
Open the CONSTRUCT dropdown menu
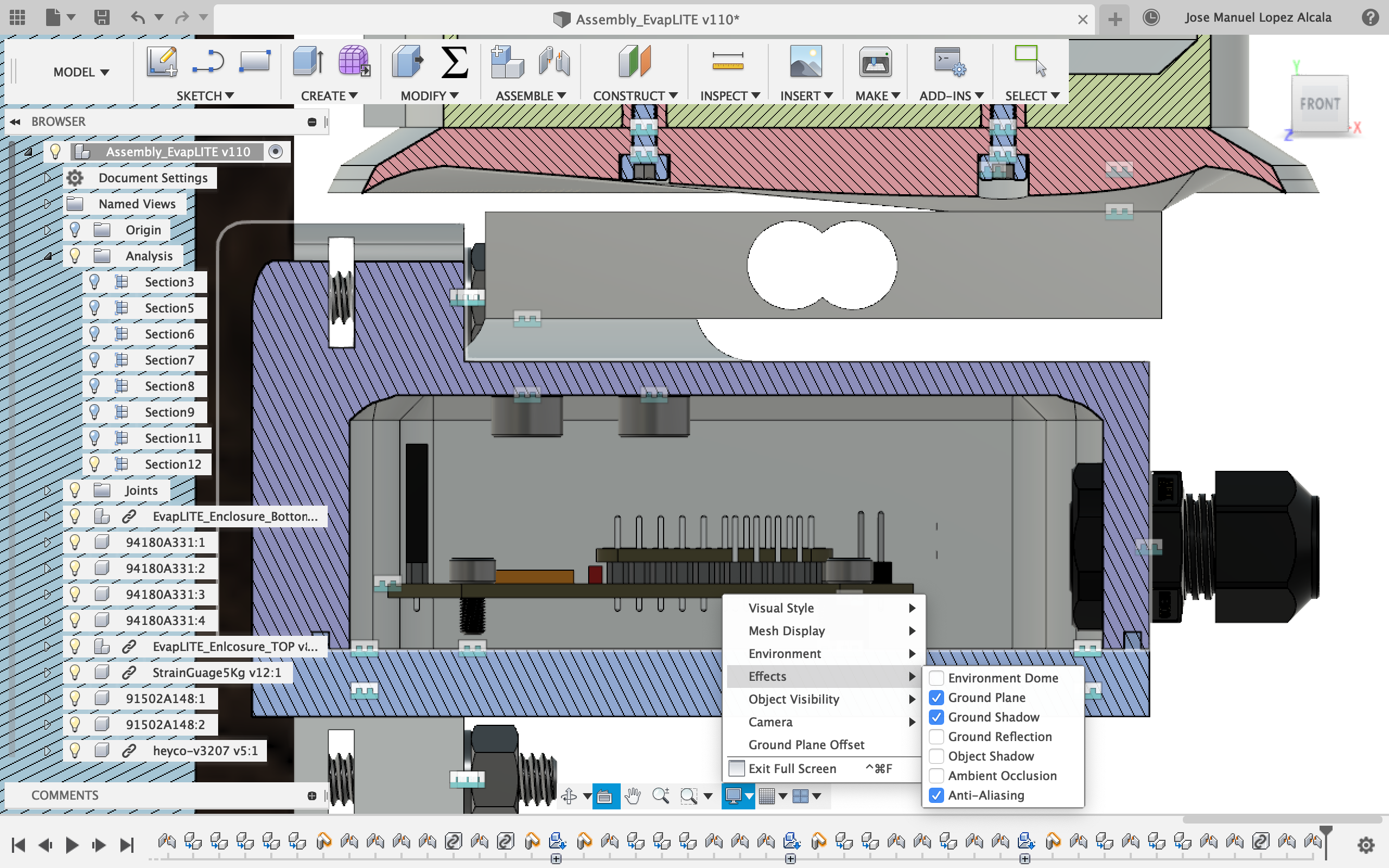[635, 96]
